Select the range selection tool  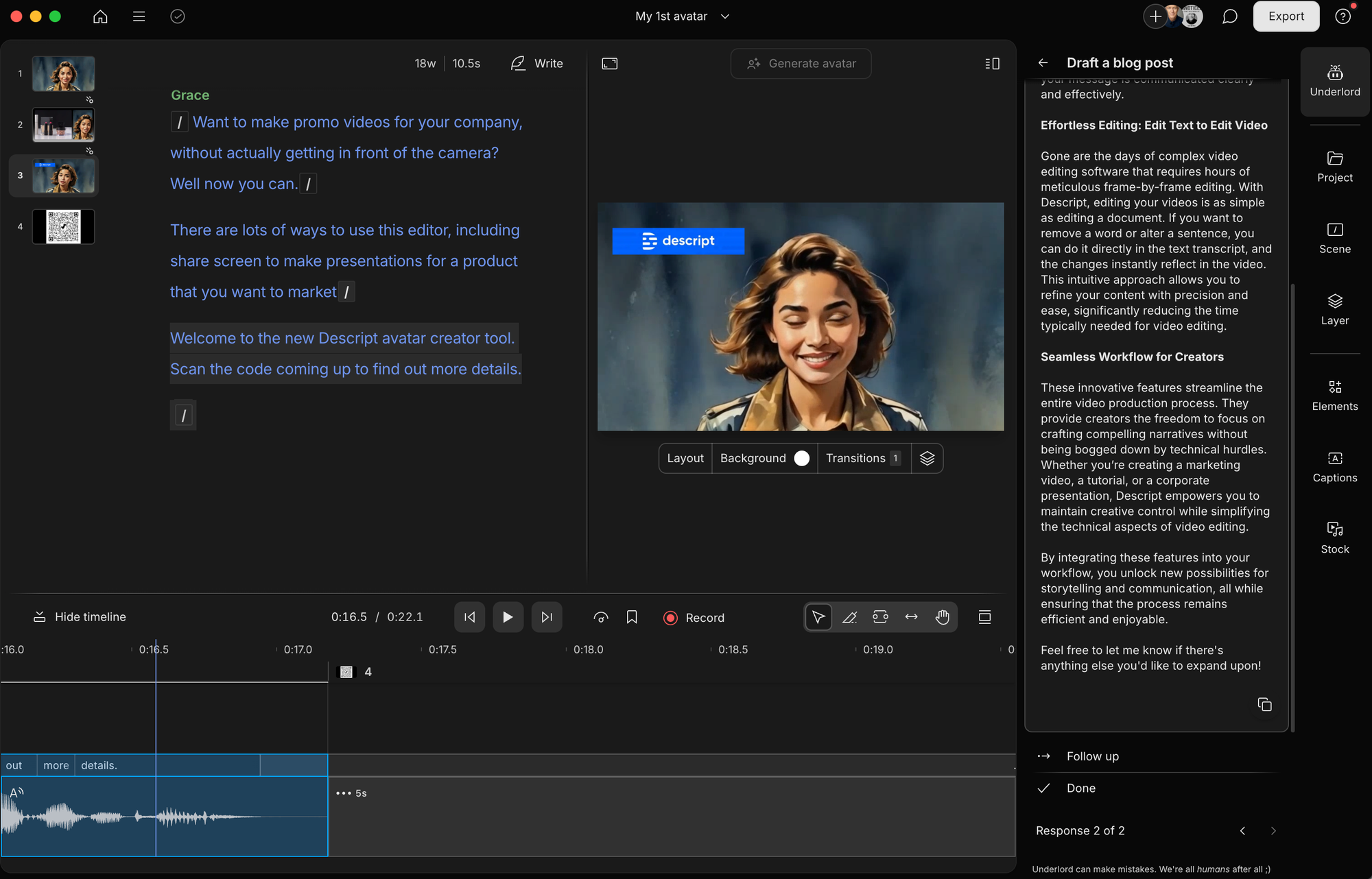pyautogui.click(x=880, y=617)
